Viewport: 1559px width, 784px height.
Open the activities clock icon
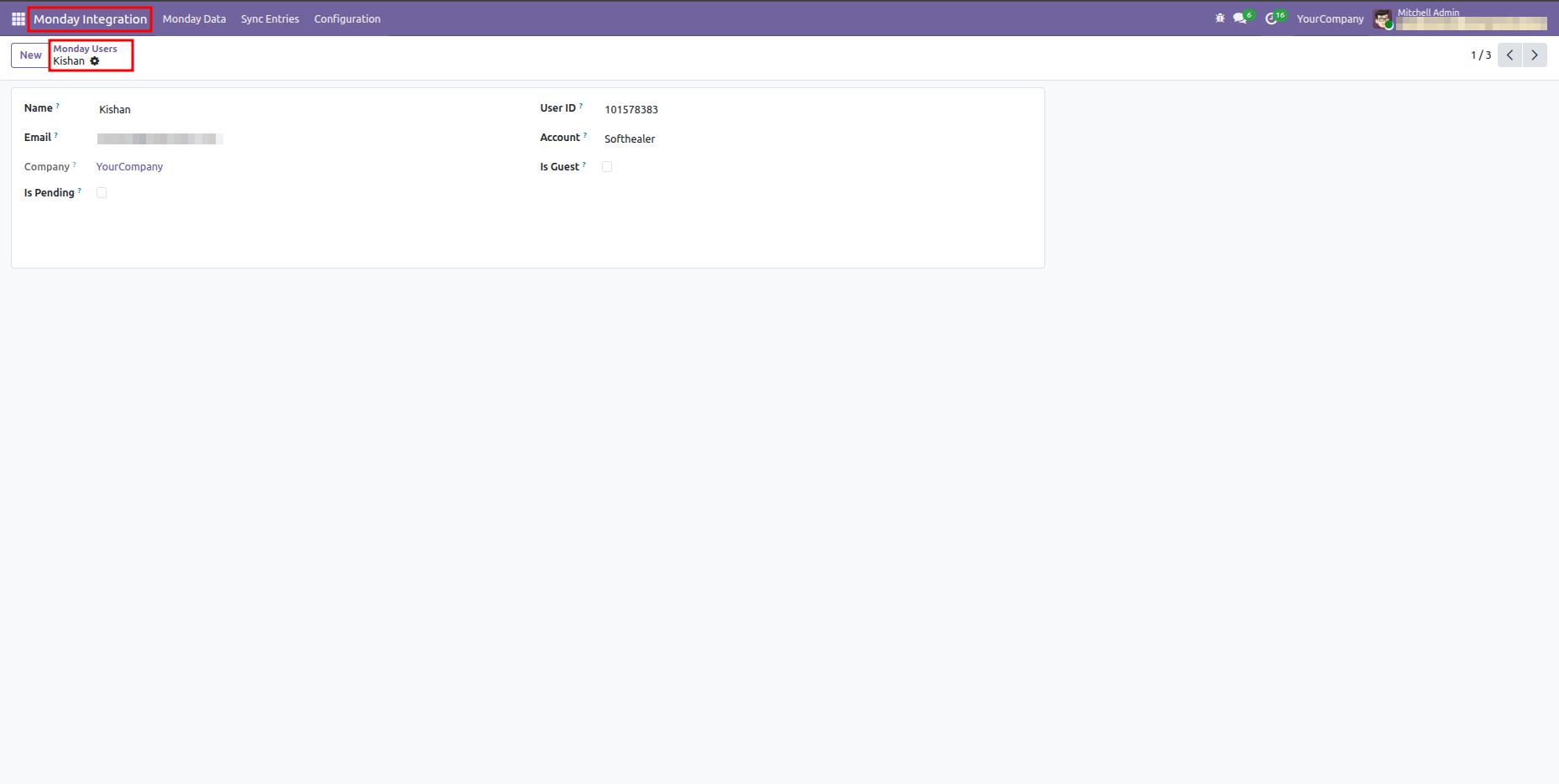[x=1272, y=18]
